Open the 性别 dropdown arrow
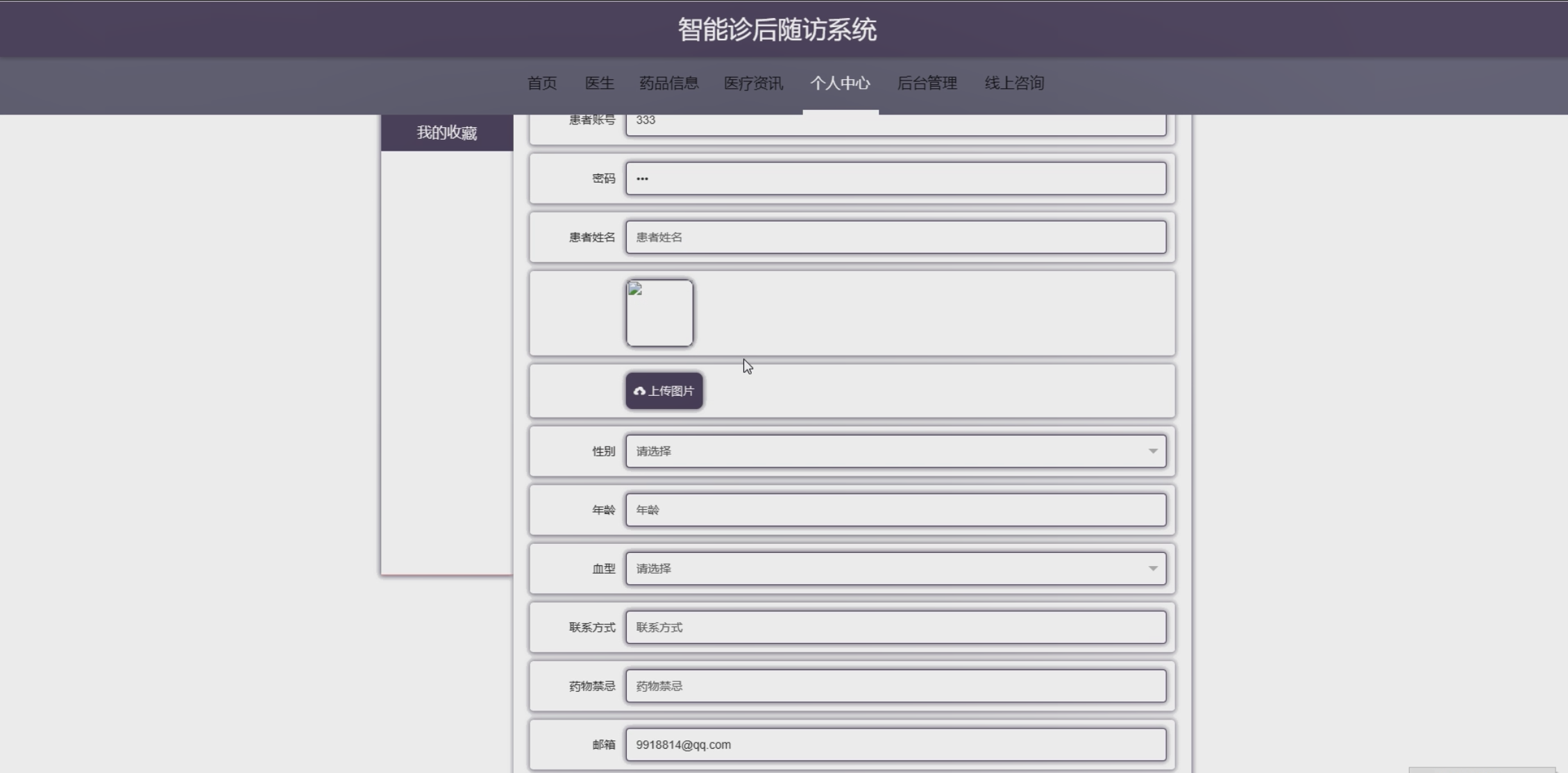The height and width of the screenshot is (773, 1568). (1152, 451)
